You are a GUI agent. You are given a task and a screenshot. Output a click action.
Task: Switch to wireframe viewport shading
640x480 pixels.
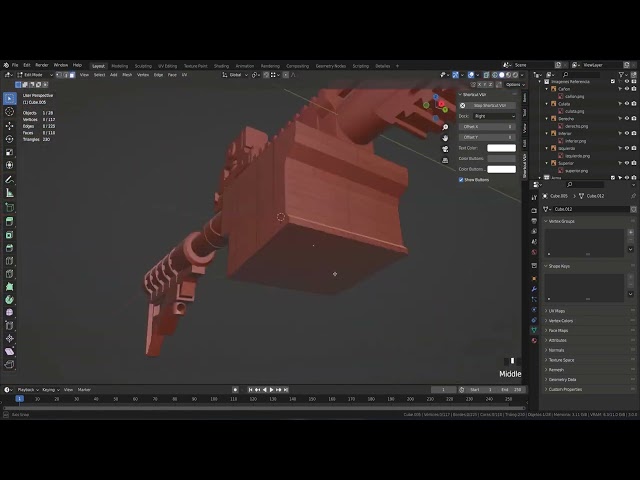pyautogui.click(x=495, y=75)
